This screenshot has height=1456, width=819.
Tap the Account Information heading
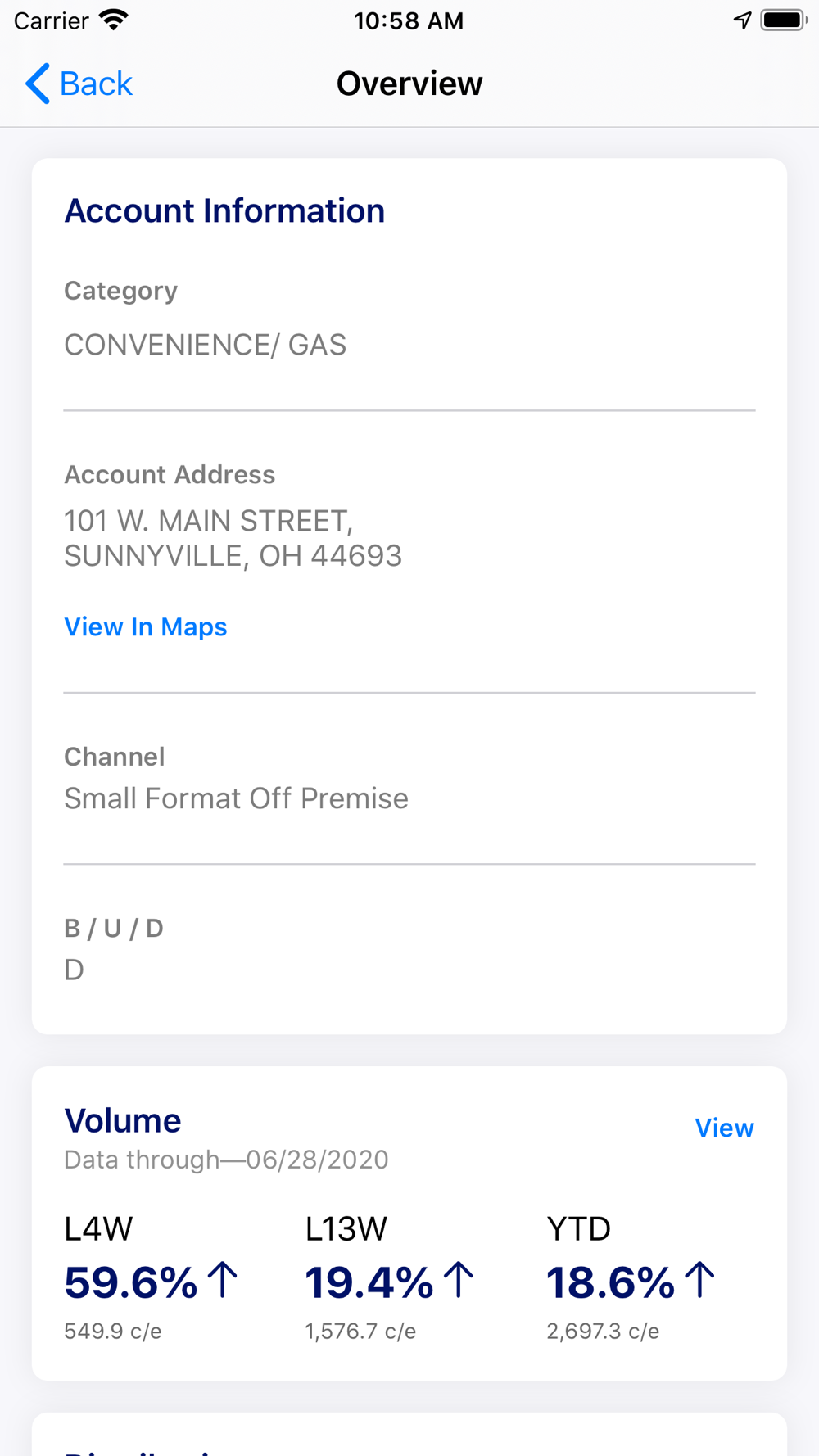click(x=224, y=210)
